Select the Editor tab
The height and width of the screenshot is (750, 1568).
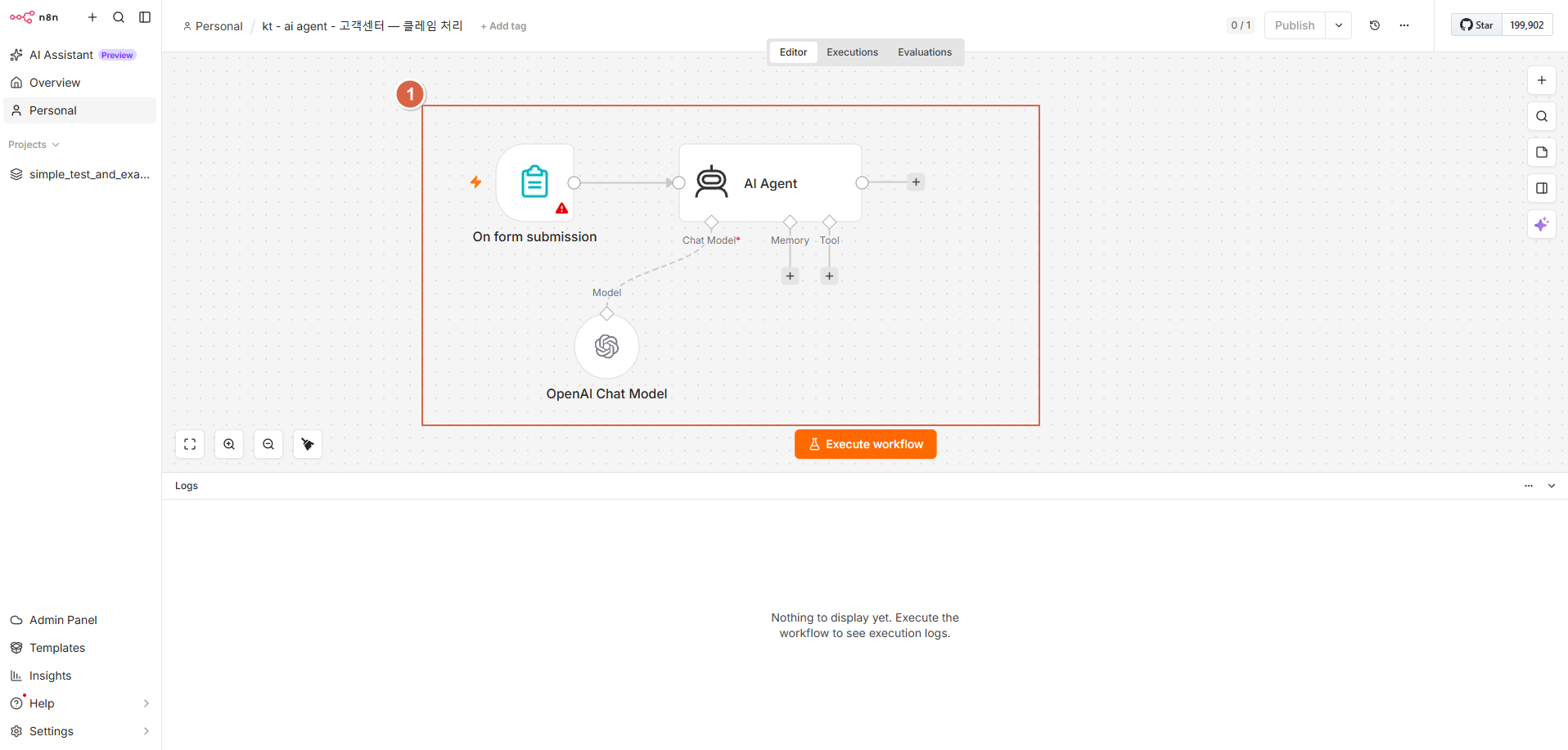point(793,52)
